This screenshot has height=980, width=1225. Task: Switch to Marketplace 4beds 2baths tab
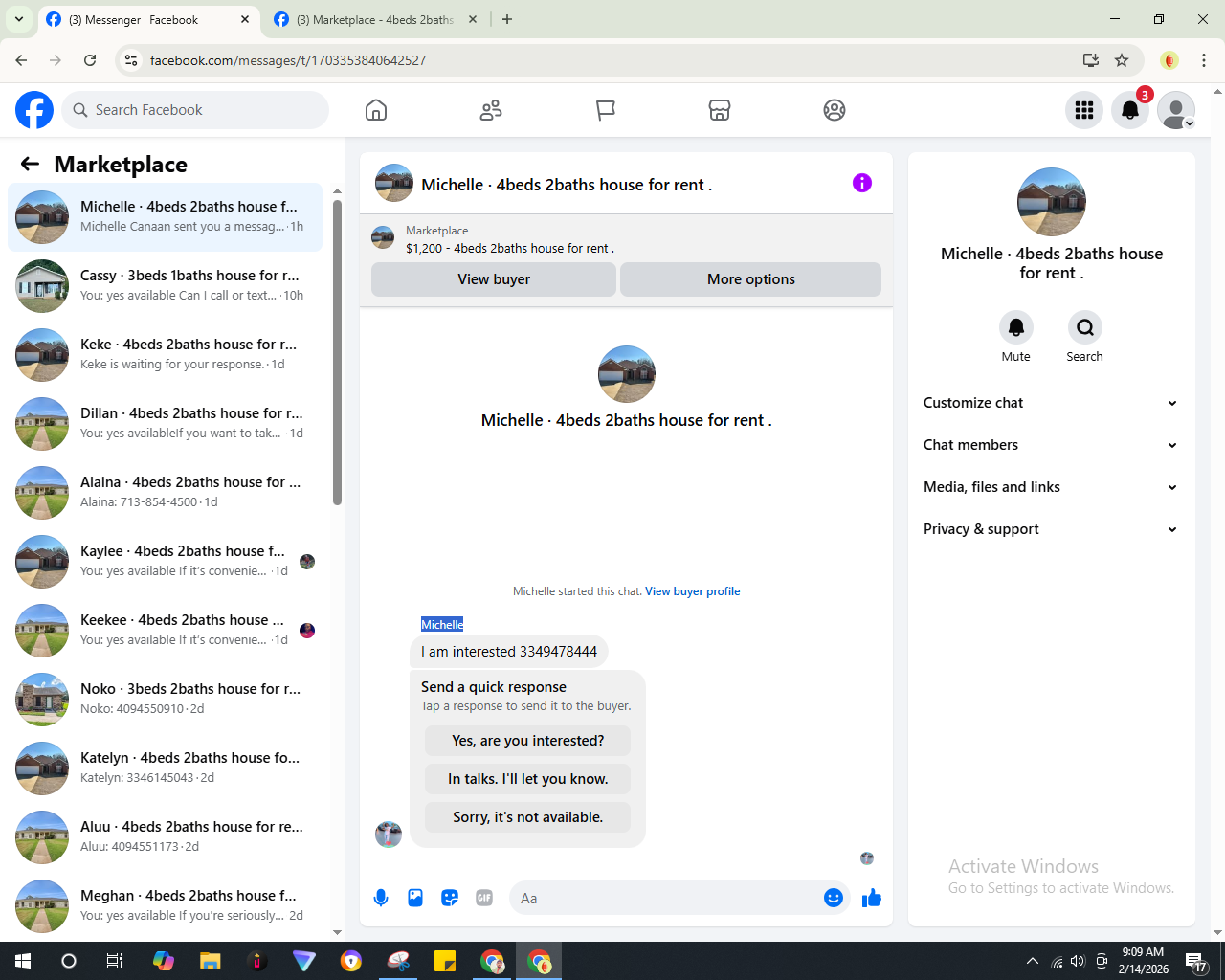[375, 19]
